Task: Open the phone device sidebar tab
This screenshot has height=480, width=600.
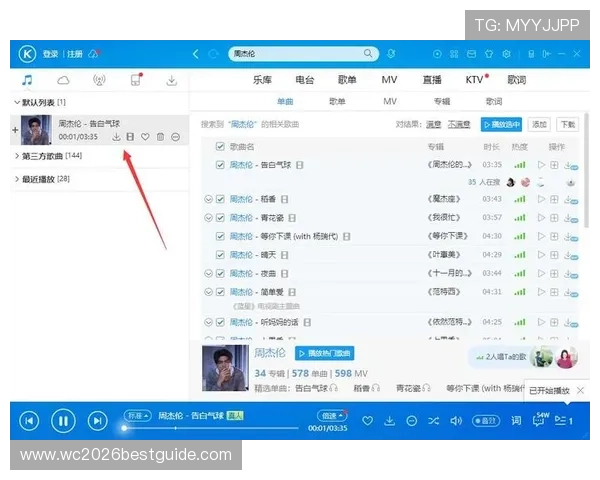Action: coord(136,80)
